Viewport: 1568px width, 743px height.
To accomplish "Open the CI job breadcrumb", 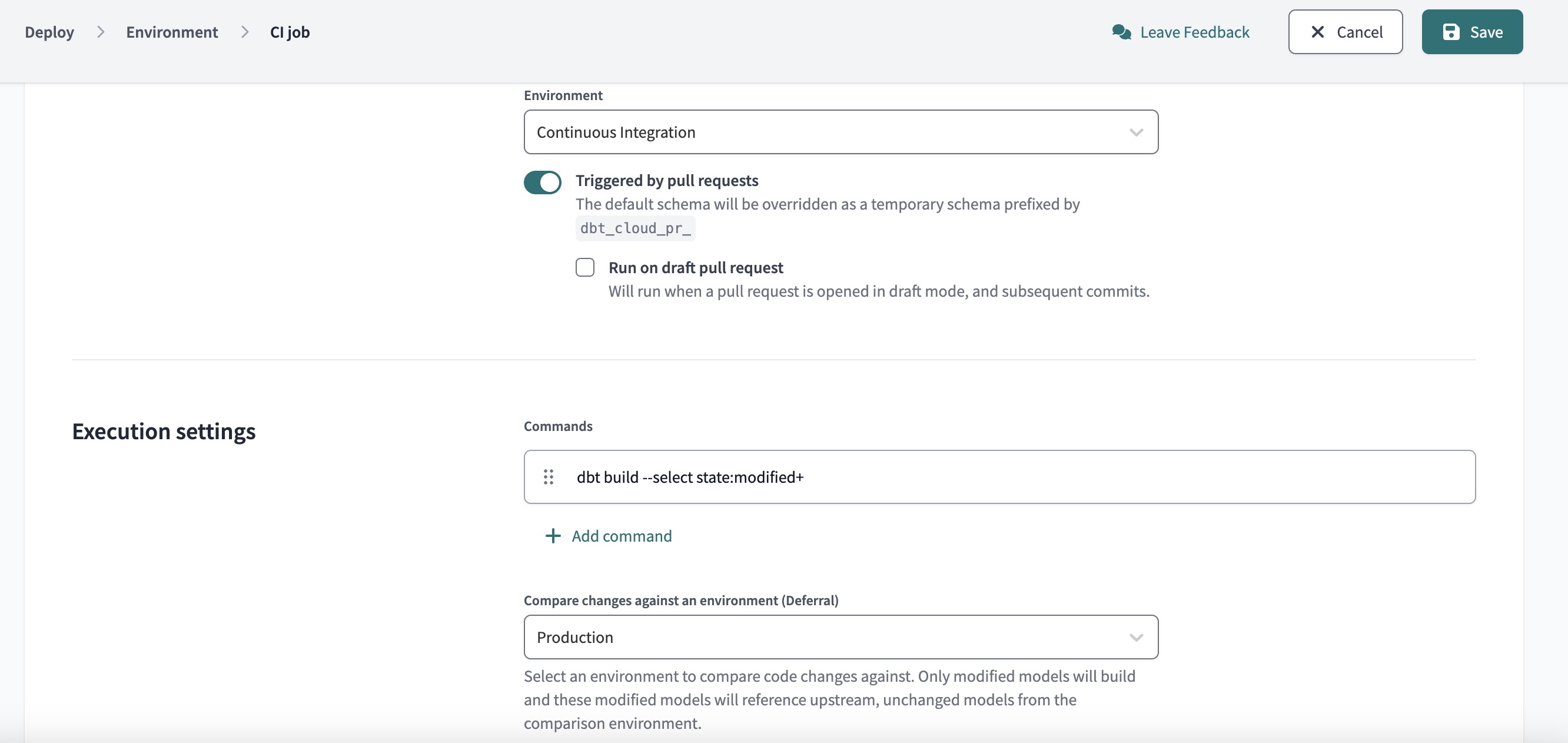I will click(x=290, y=32).
